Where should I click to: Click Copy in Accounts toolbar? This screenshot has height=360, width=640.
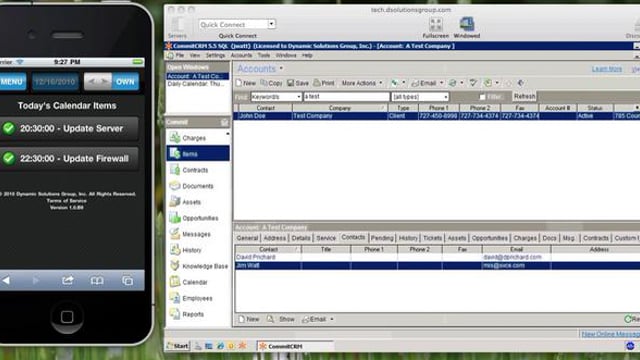point(271,83)
